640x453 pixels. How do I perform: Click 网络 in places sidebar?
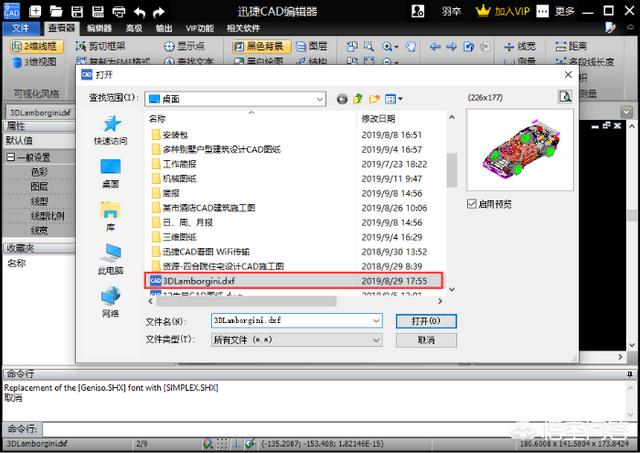(x=111, y=302)
